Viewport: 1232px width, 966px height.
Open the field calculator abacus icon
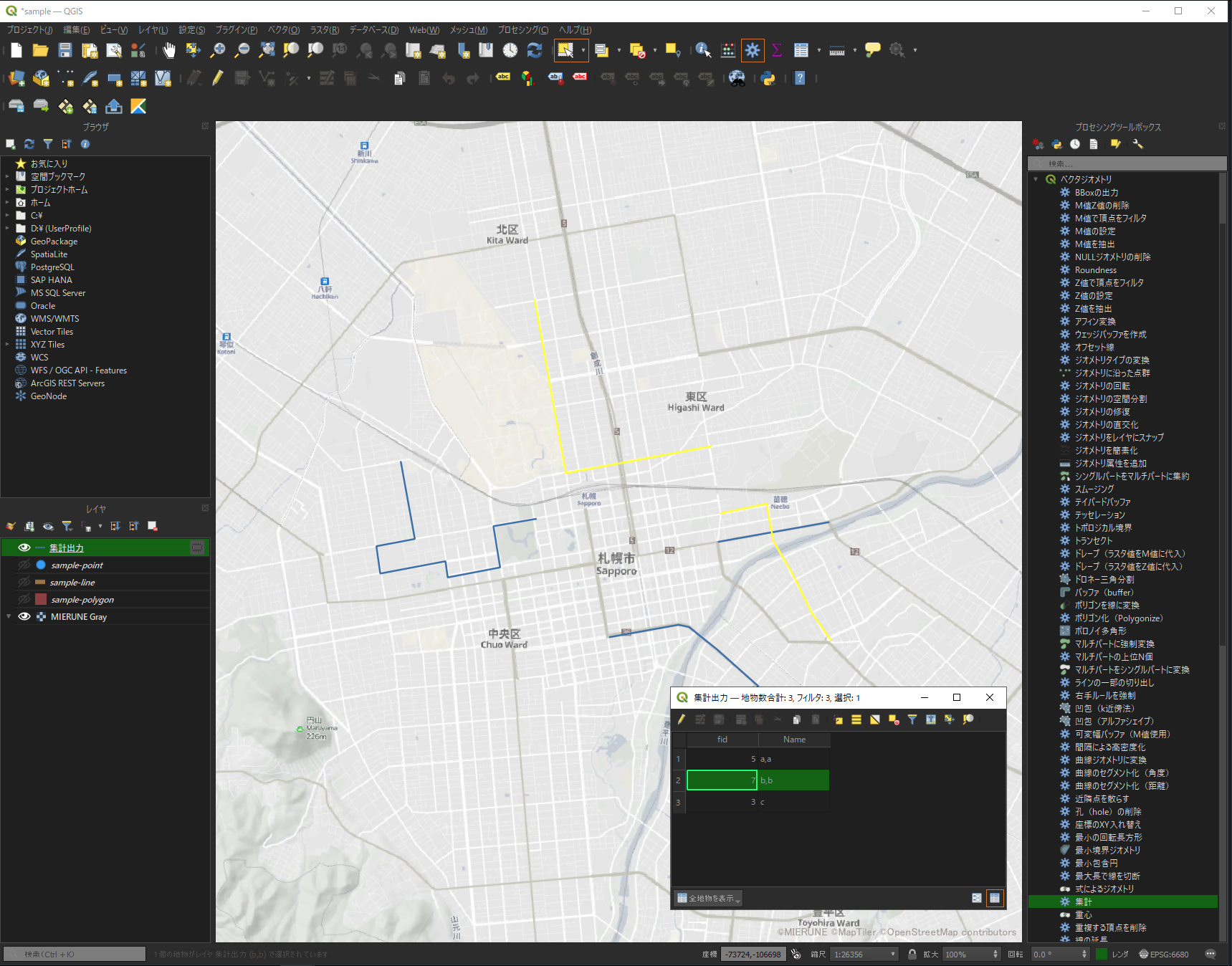click(x=728, y=50)
